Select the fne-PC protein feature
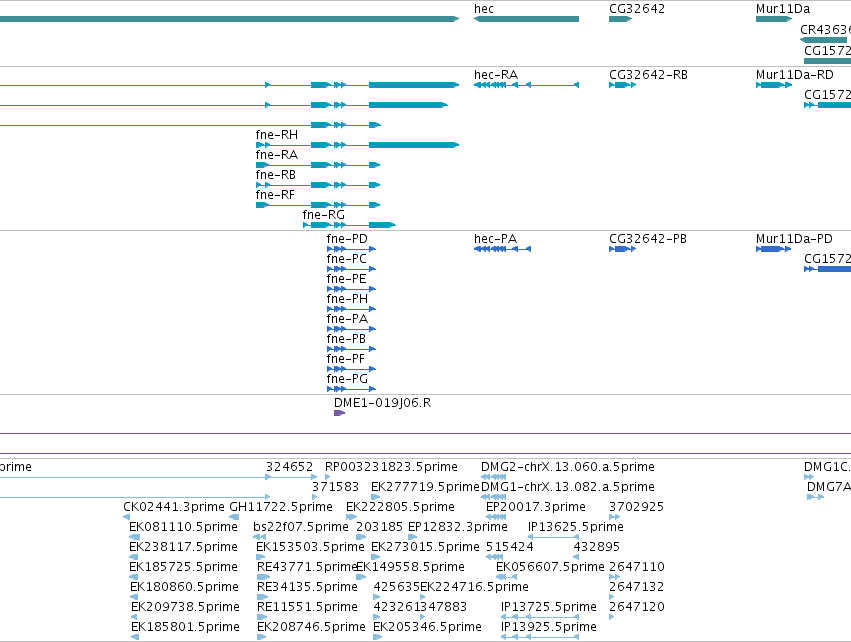 coord(351,269)
